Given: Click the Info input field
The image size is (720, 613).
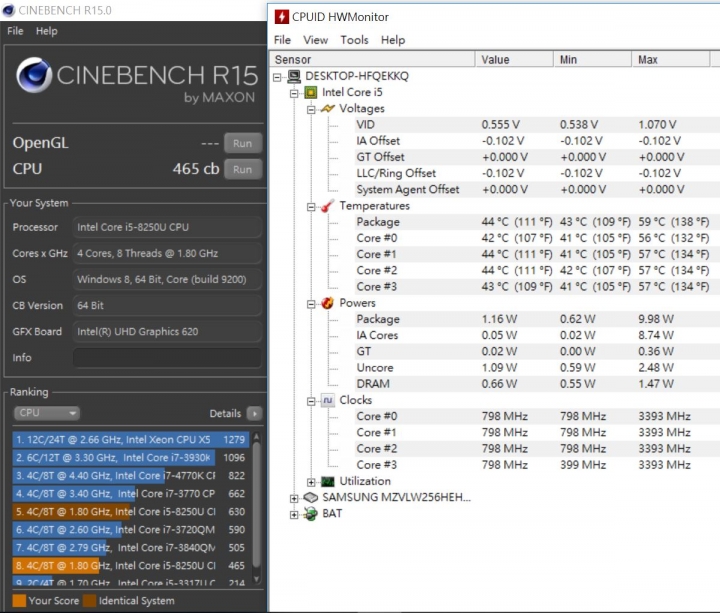Looking at the screenshot, I should point(167,358).
